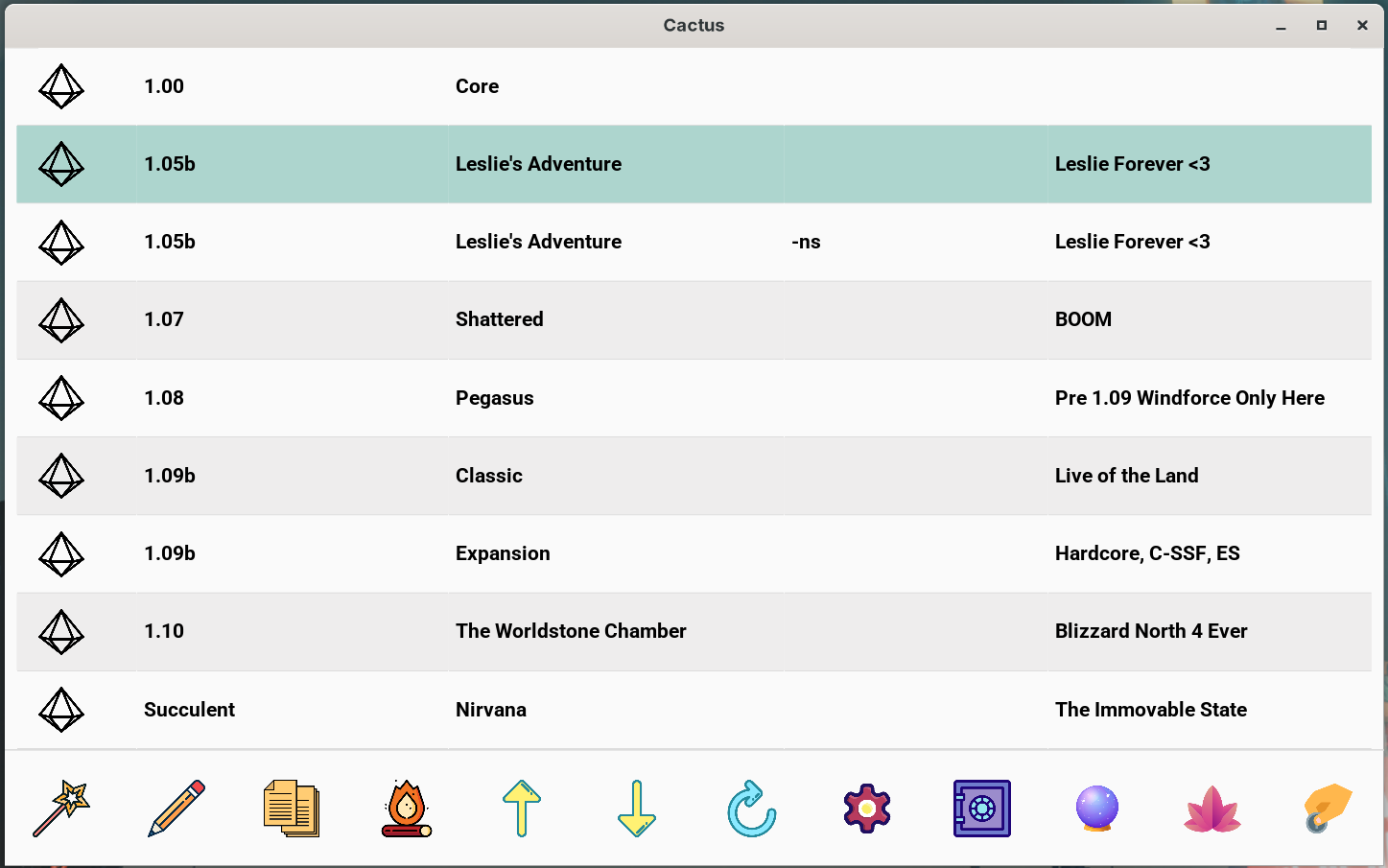Image resolution: width=1388 pixels, height=868 pixels.
Task: Click the yellow up arrow icon
Action: (x=522, y=809)
